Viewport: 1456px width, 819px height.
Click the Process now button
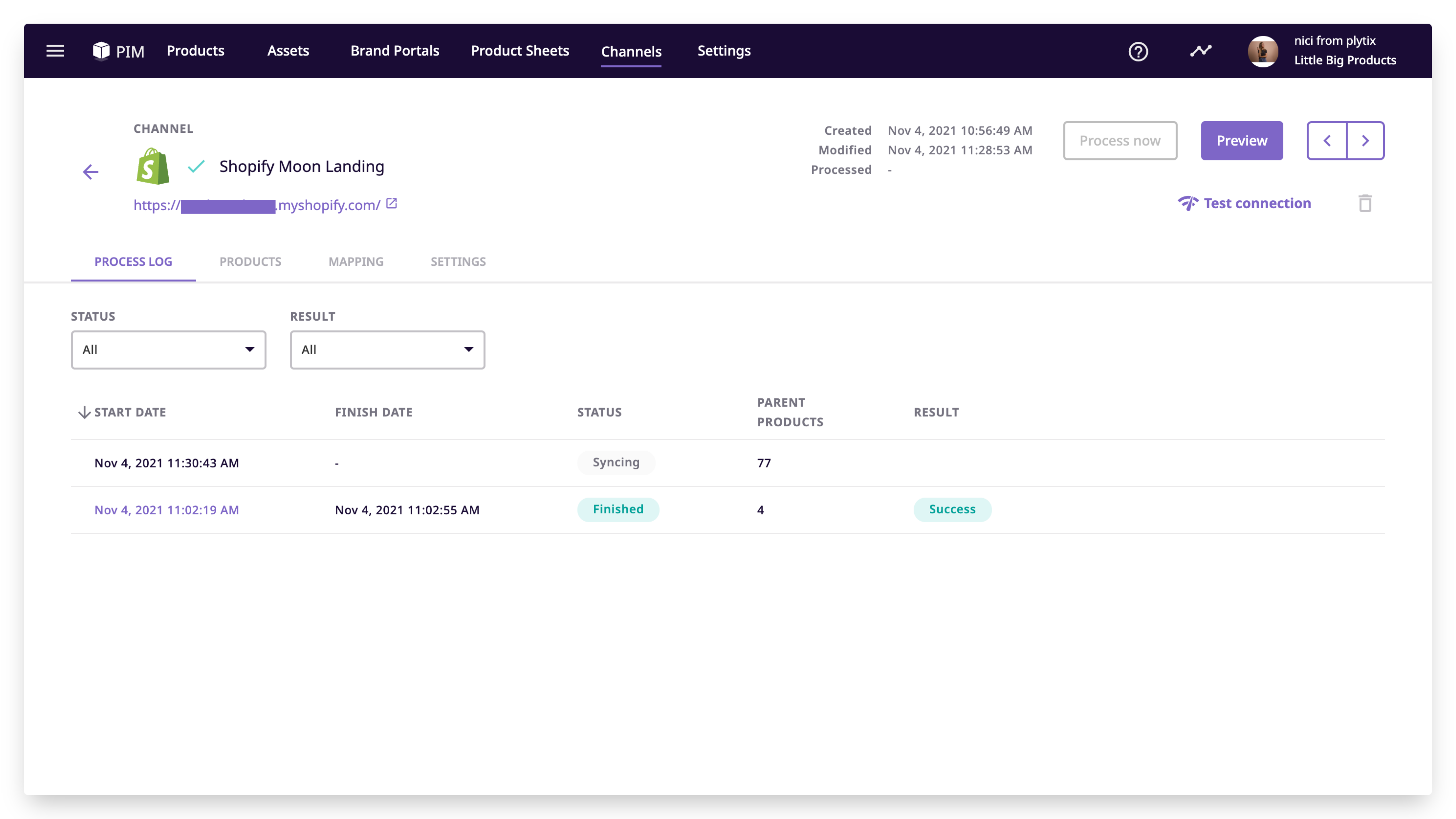(1120, 141)
